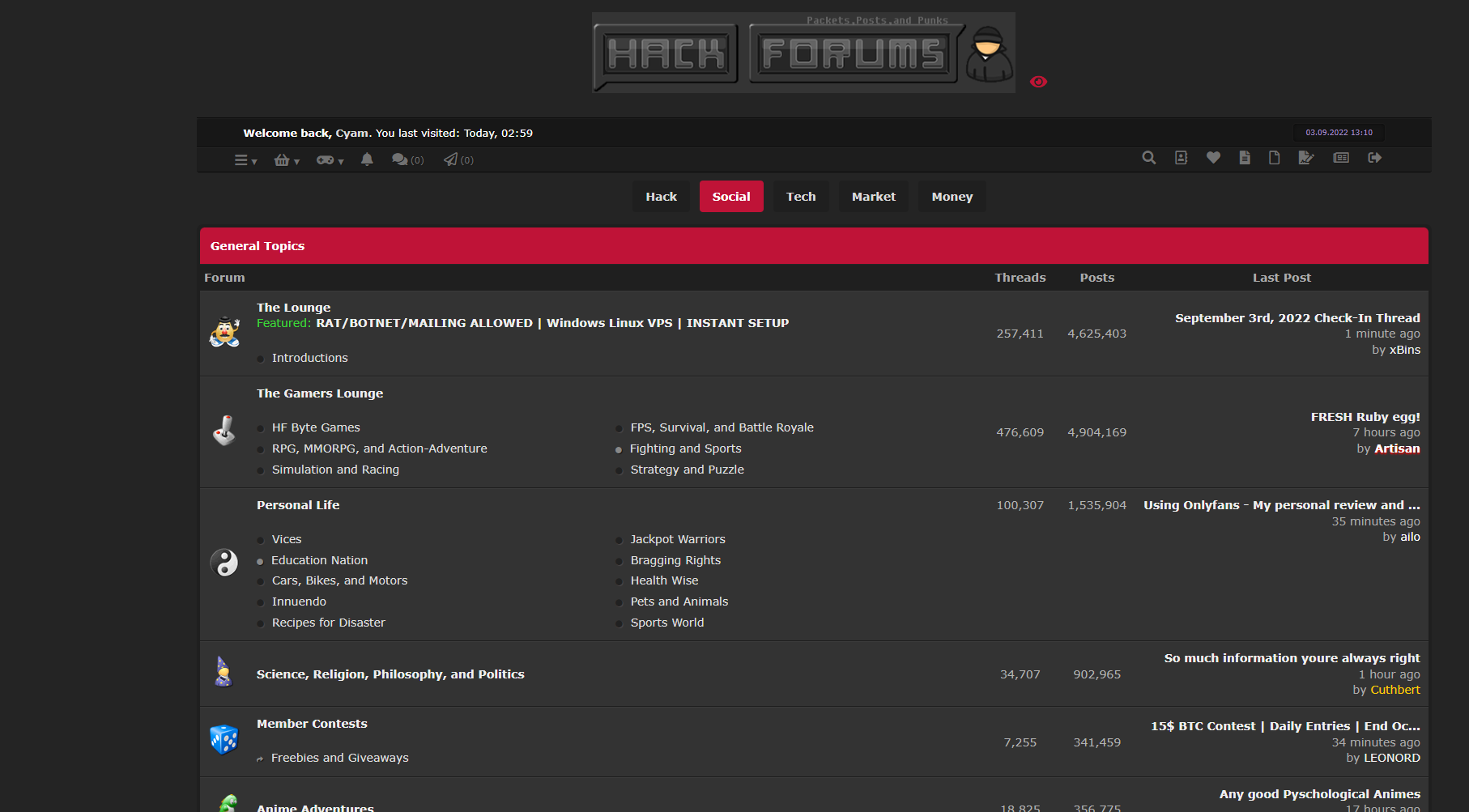Open HF Byte Games subforum
This screenshot has width=1469, height=812.
coord(316,427)
